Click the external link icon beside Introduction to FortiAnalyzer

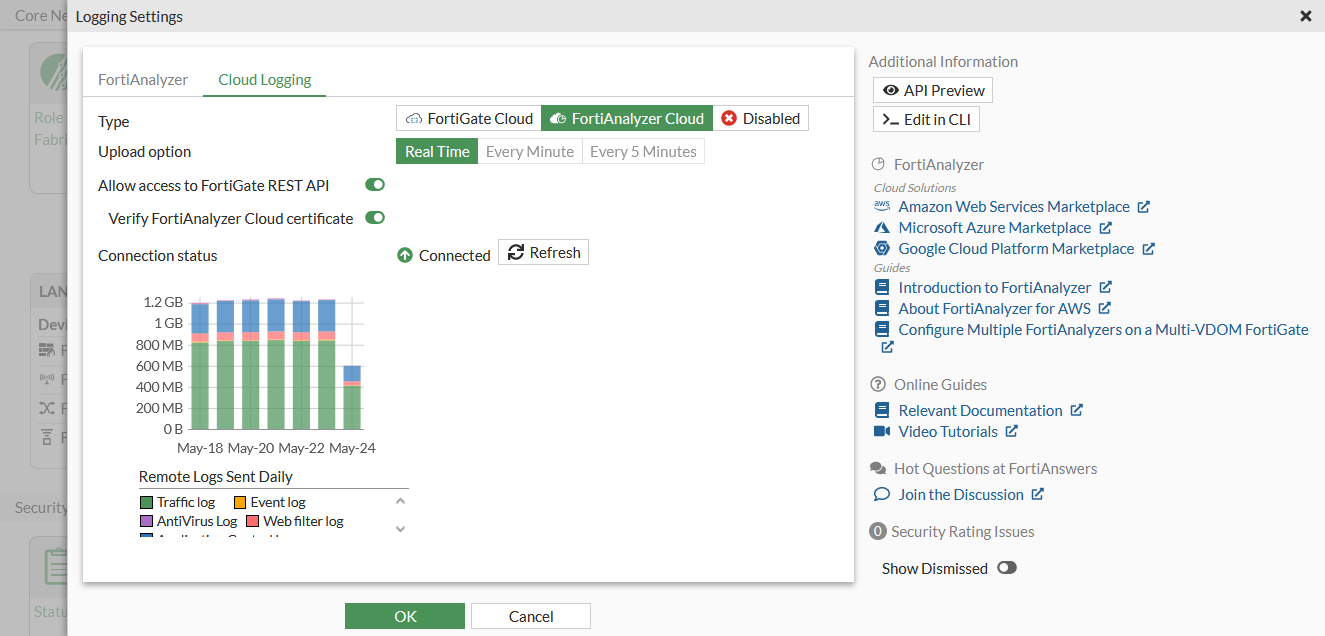pyautogui.click(x=1106, y=288)
